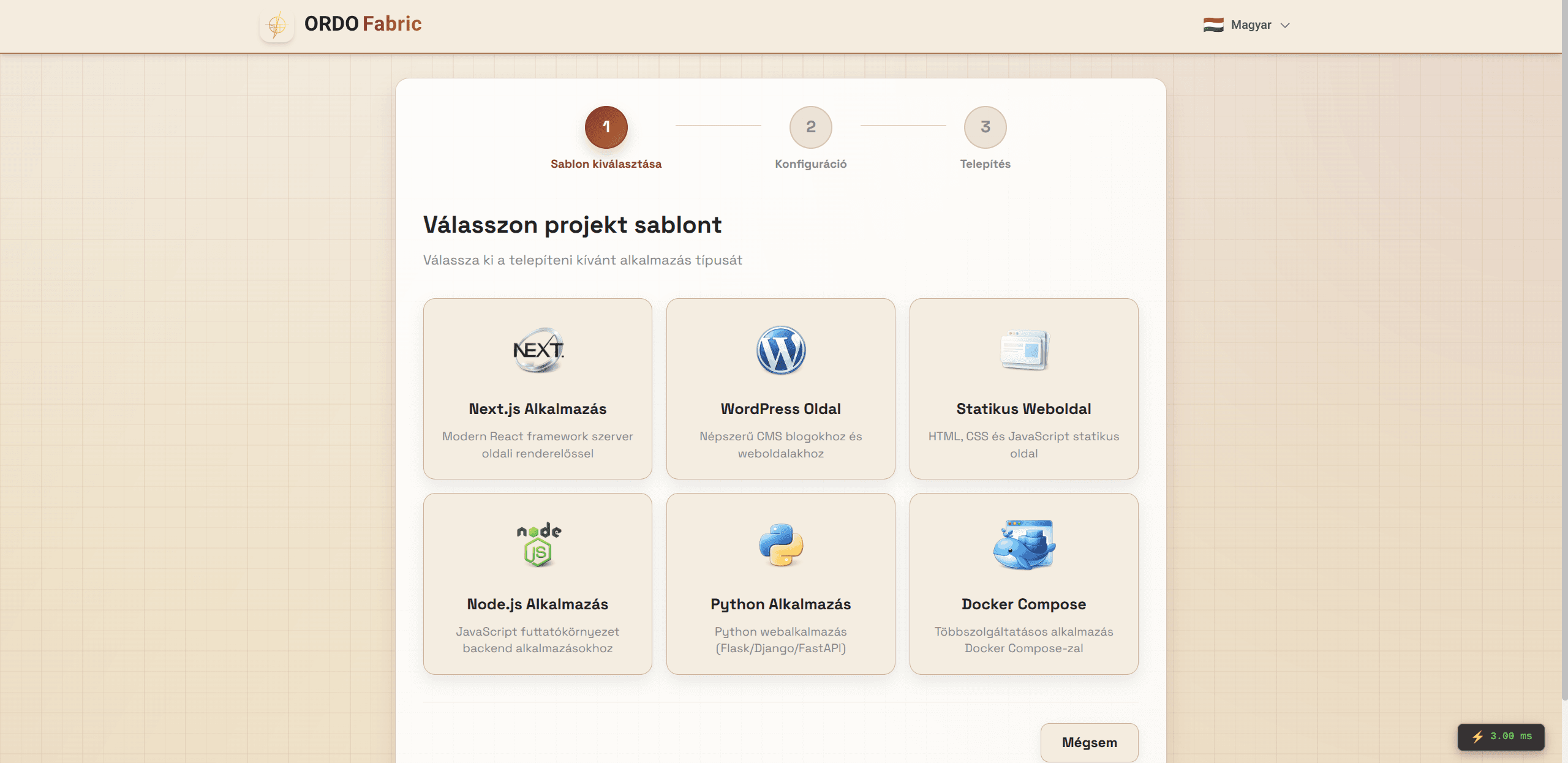Click the Node.js logo icon
This screenshot has height=763, width=1568.
click(x=538, y=544)
